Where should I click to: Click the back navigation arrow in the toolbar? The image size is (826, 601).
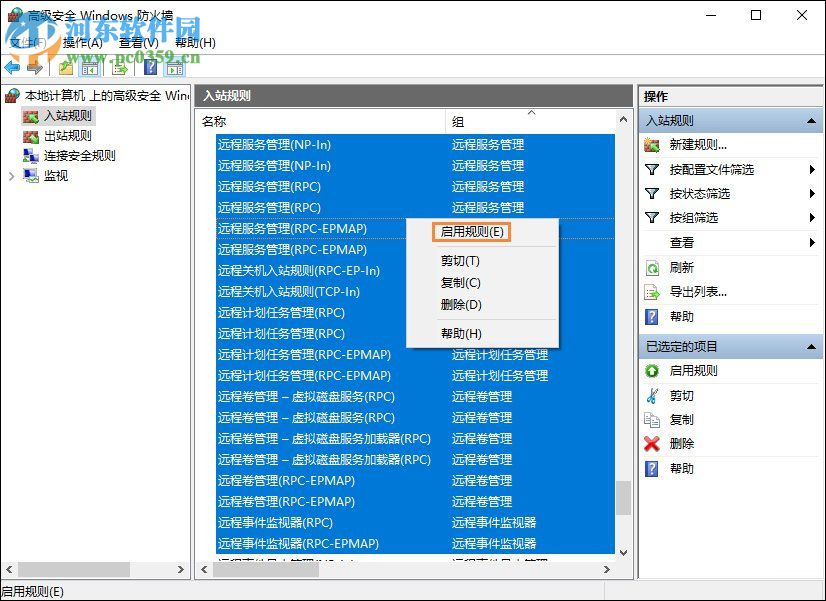[13, 68]
